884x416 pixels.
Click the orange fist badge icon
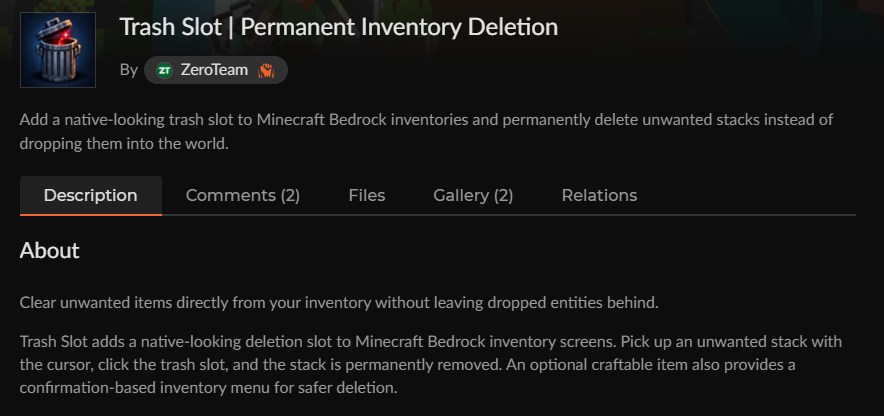point(266,70)
